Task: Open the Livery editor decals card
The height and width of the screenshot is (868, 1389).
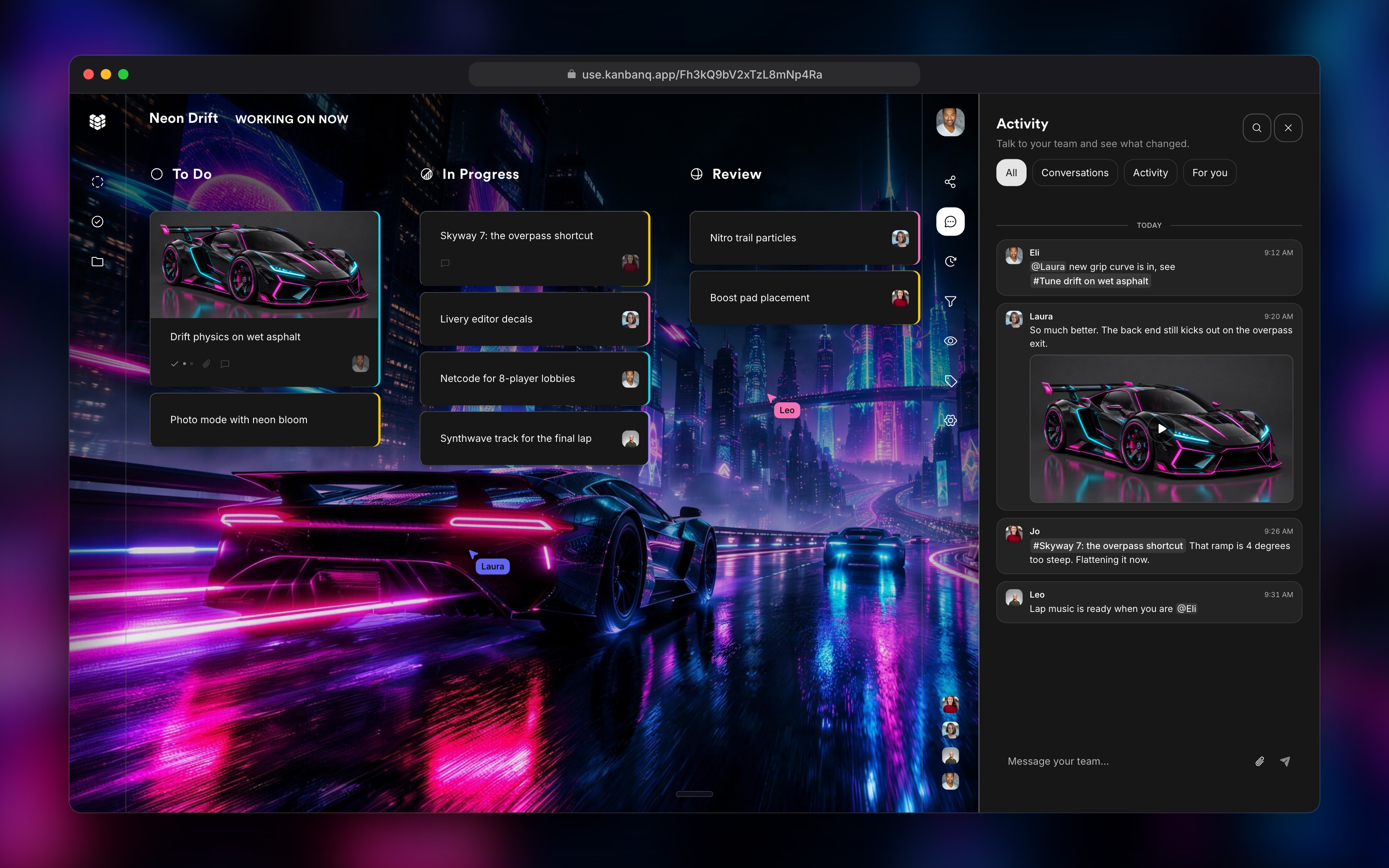Action: pyautogui.click(x=534, y=319)
